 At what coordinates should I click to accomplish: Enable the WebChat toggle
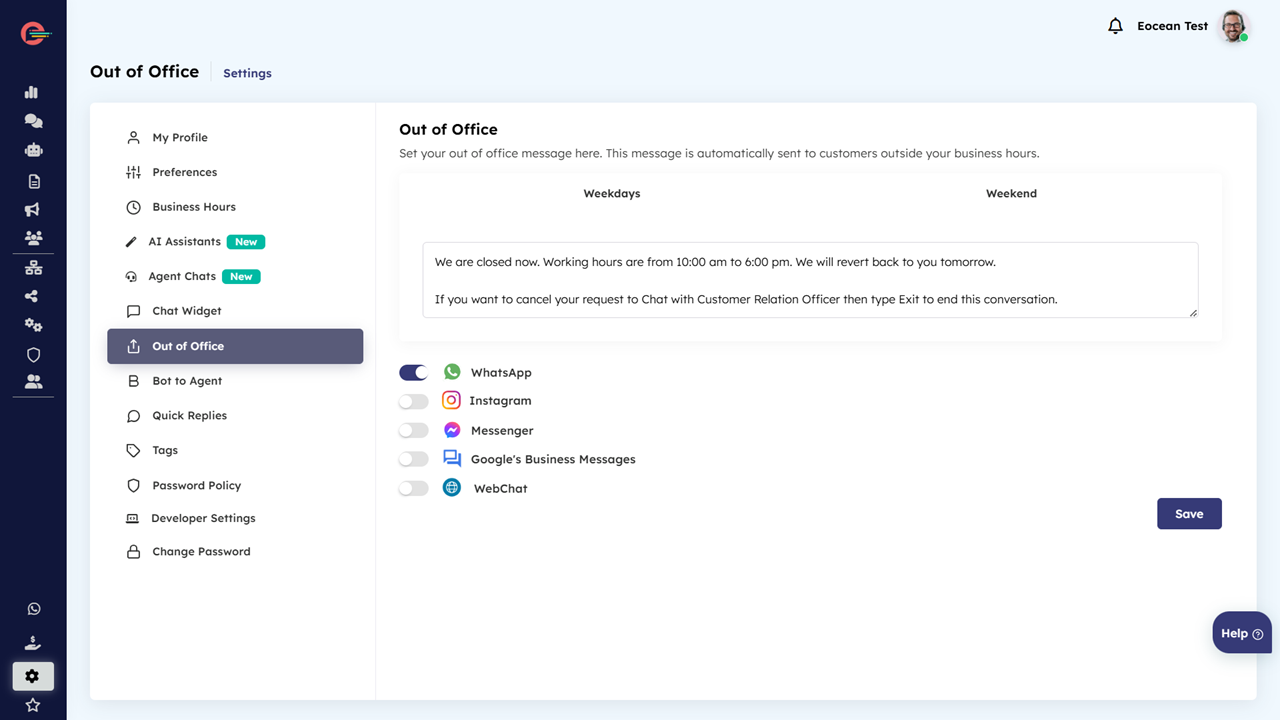click(413, 489)
